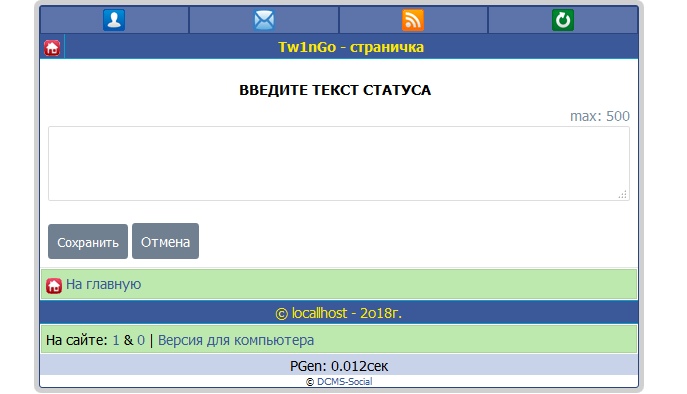
Task: Click the Tw1nGo - страничка title
Action: coord(351,47)
